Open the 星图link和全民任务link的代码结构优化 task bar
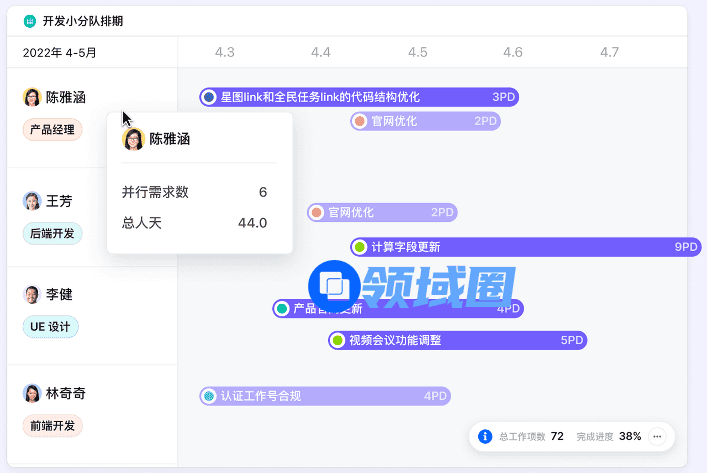Image resolution: width=708 pixels, height=474 pixels. click(360, 97)
